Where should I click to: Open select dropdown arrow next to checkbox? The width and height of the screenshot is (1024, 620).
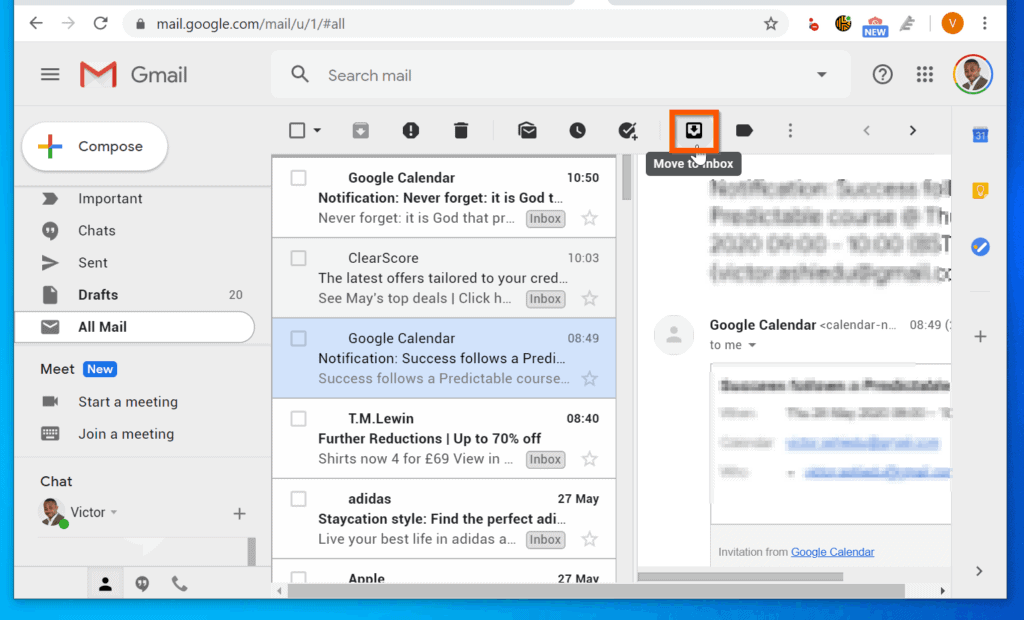pyautogui.click(x=317, y=131)
